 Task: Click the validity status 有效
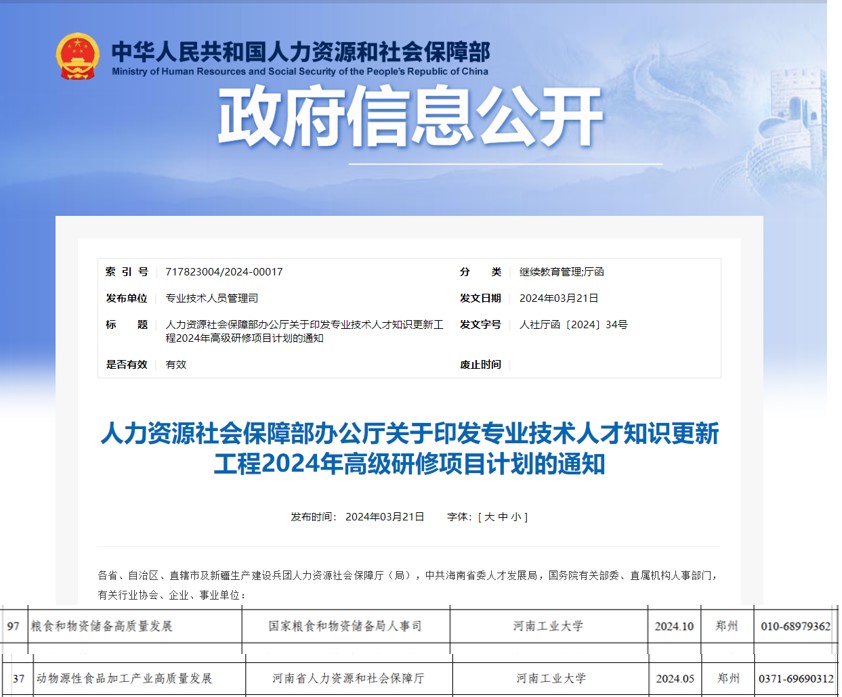176,365
